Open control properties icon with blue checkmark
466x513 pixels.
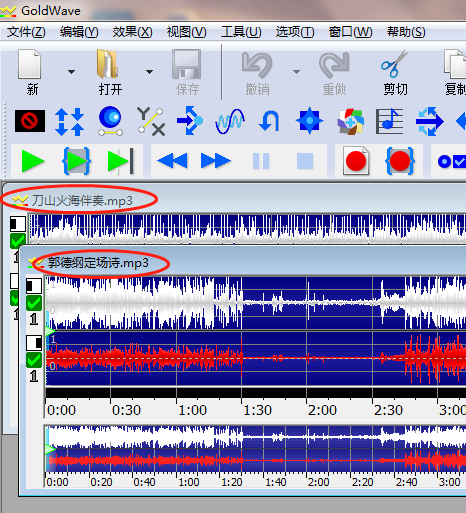coord(451,161)
